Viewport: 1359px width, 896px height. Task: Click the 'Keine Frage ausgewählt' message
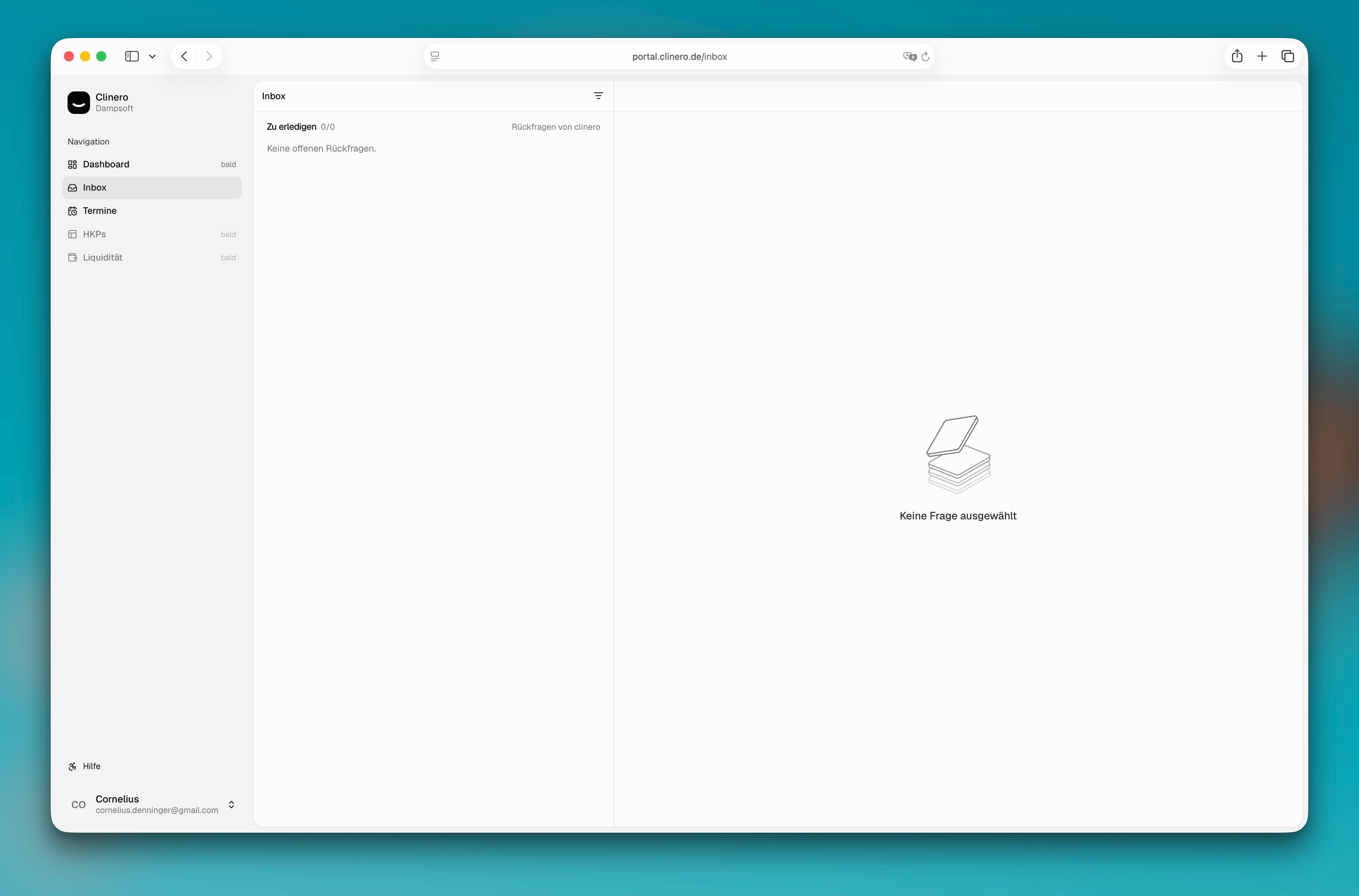click(x=958, y=516)
